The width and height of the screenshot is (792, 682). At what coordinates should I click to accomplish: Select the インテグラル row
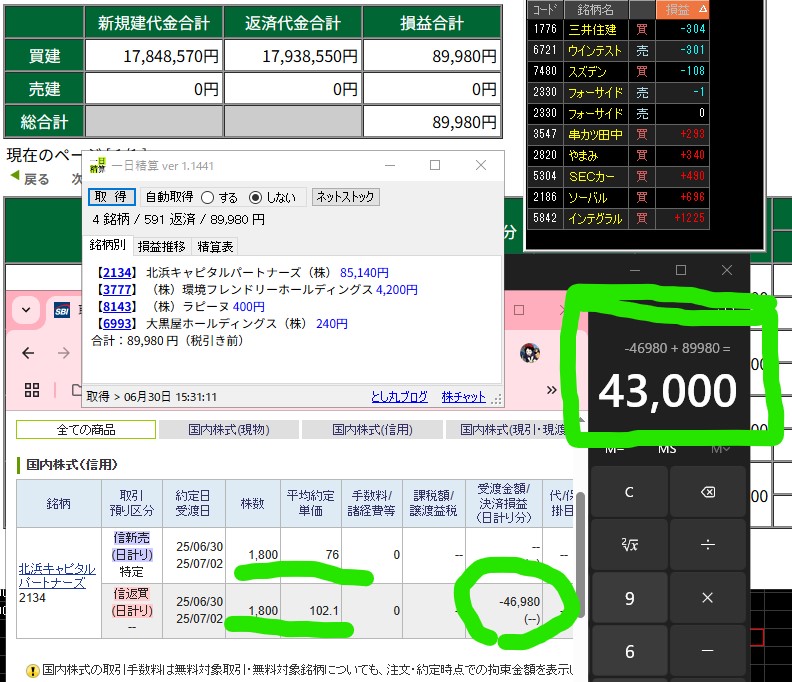click(x=618, y=218)
